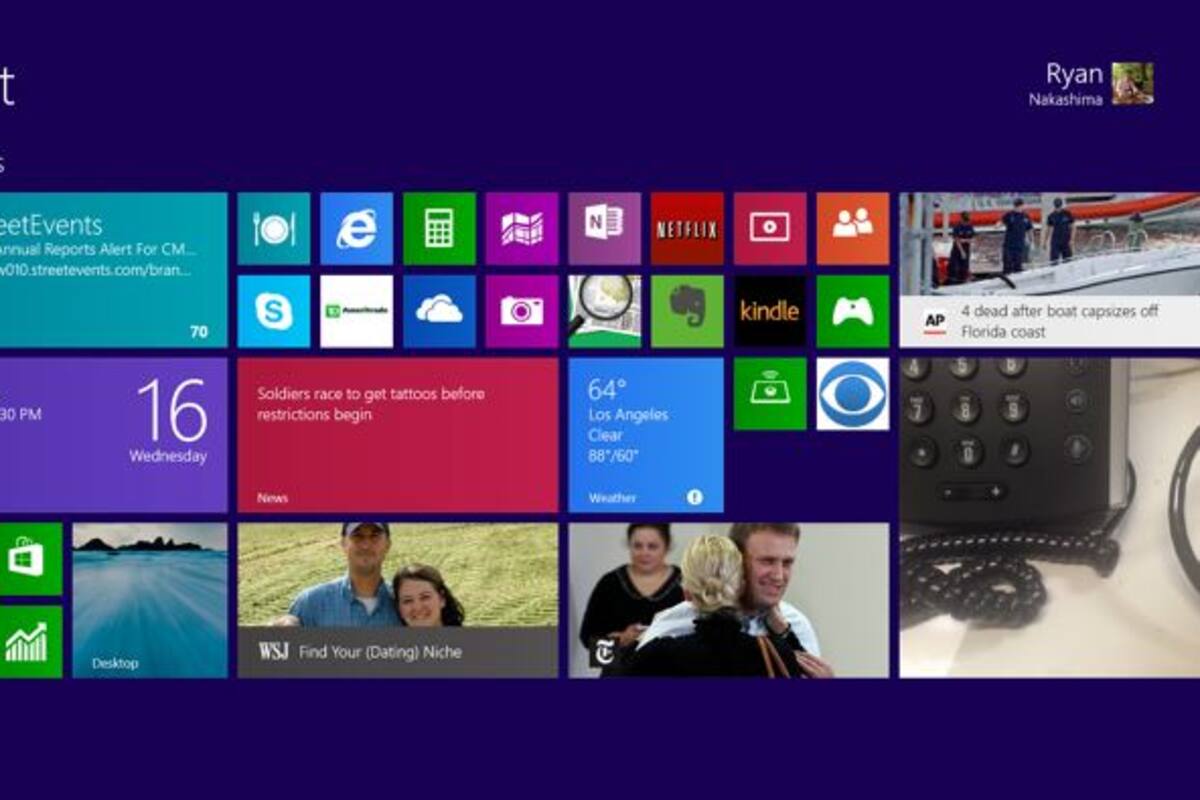Open the telephone photo tile
The width and height of the screenshot is (1200, 800).
click(1049, 517)
